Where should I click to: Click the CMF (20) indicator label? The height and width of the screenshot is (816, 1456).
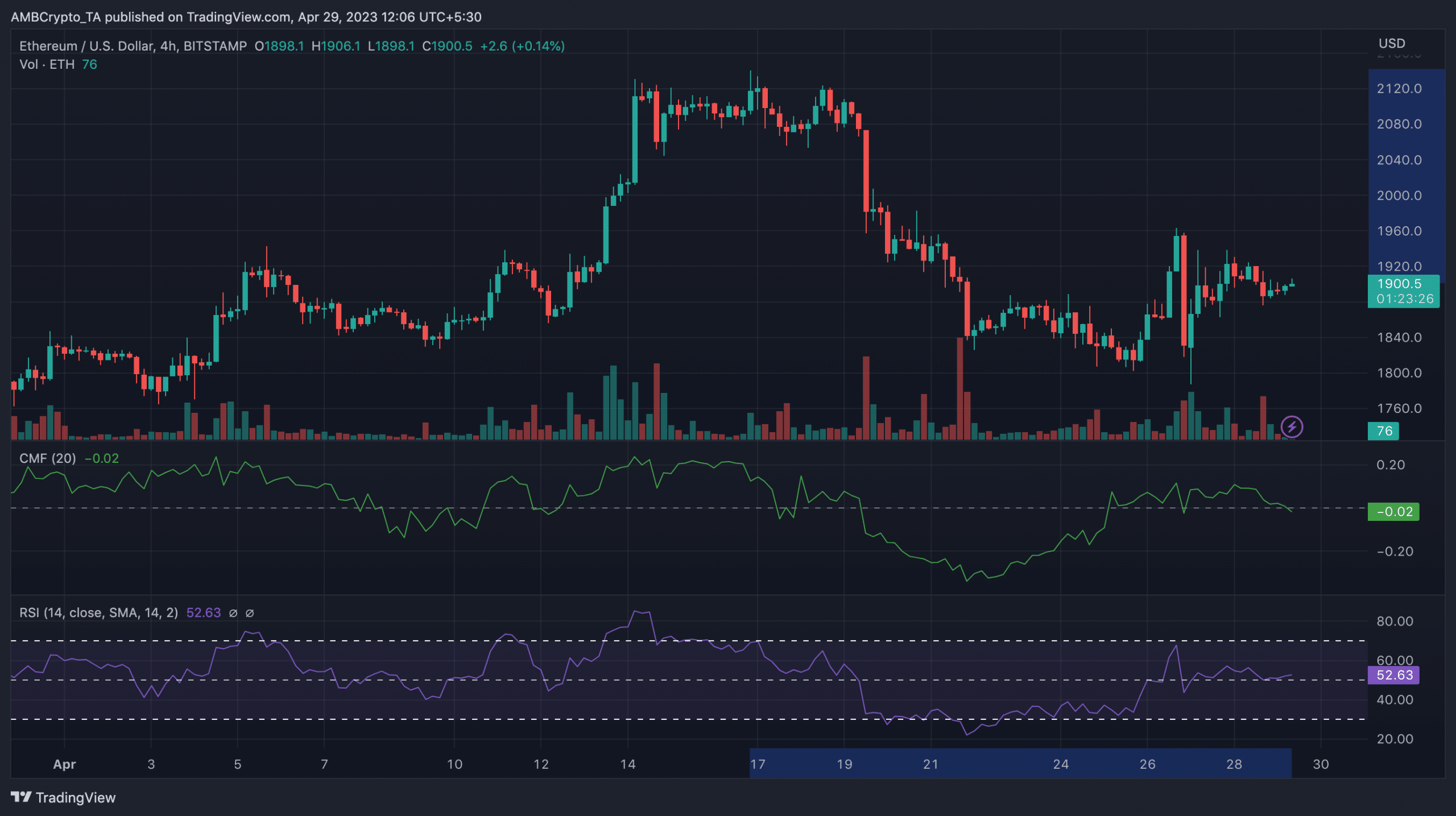48,458
